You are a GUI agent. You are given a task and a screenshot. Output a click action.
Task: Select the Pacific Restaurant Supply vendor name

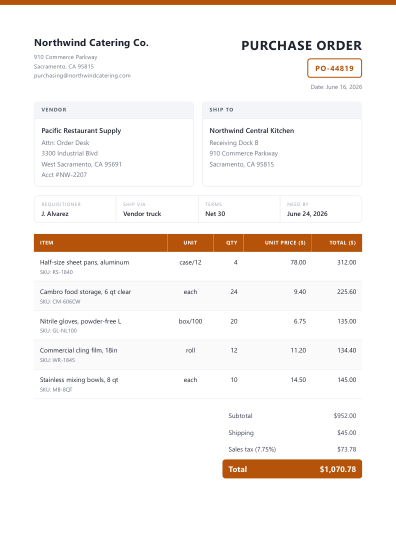pos(81,131)
